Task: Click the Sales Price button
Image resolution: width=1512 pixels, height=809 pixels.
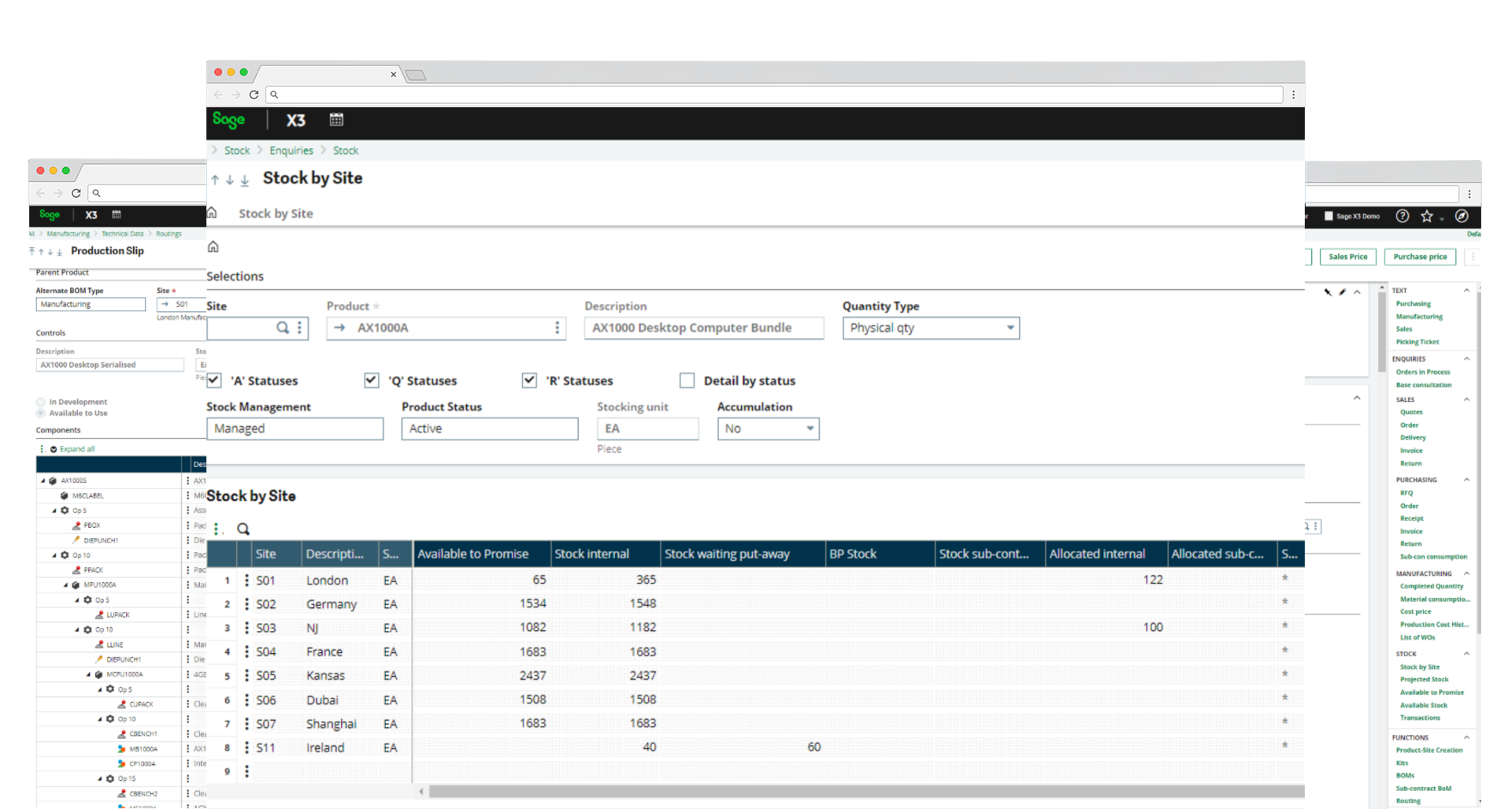Action: coord(1348,257)
